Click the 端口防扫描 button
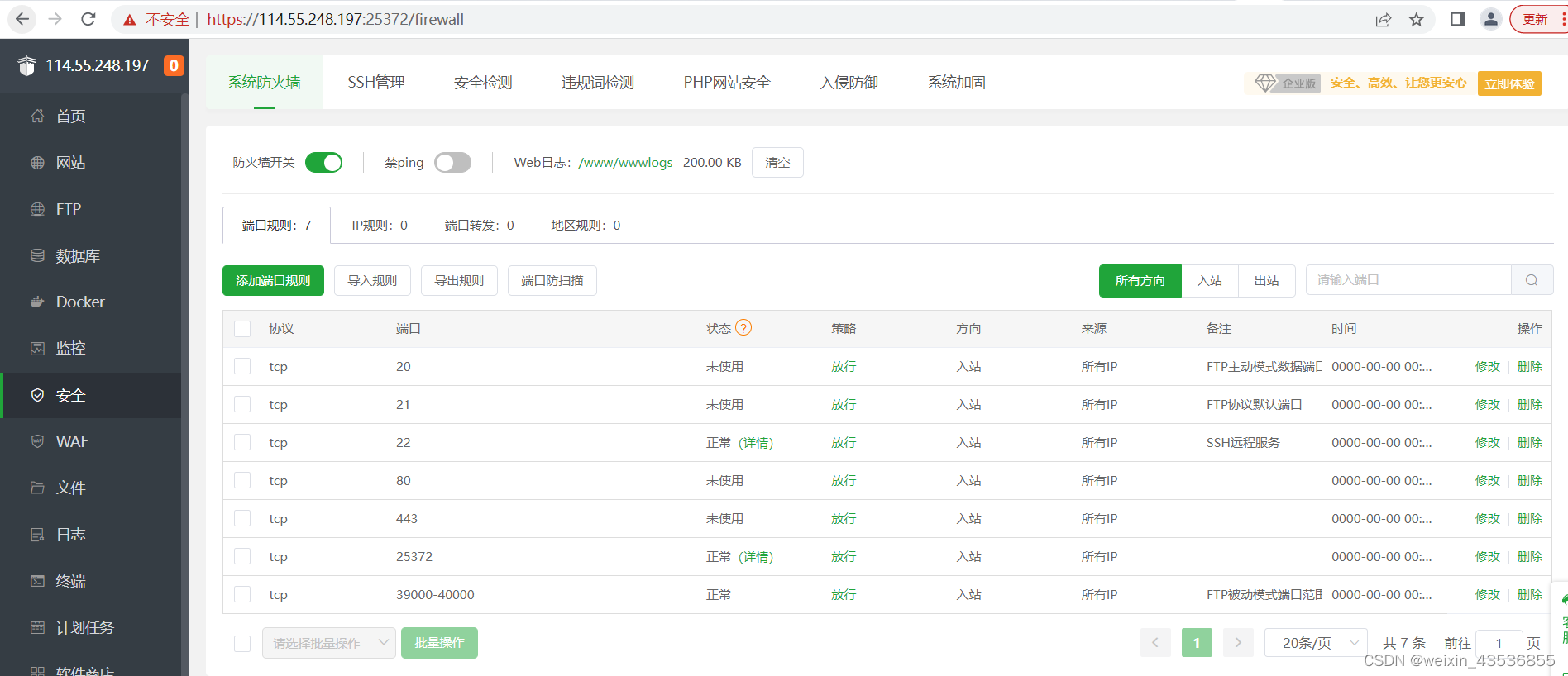 tap(552, 281)
